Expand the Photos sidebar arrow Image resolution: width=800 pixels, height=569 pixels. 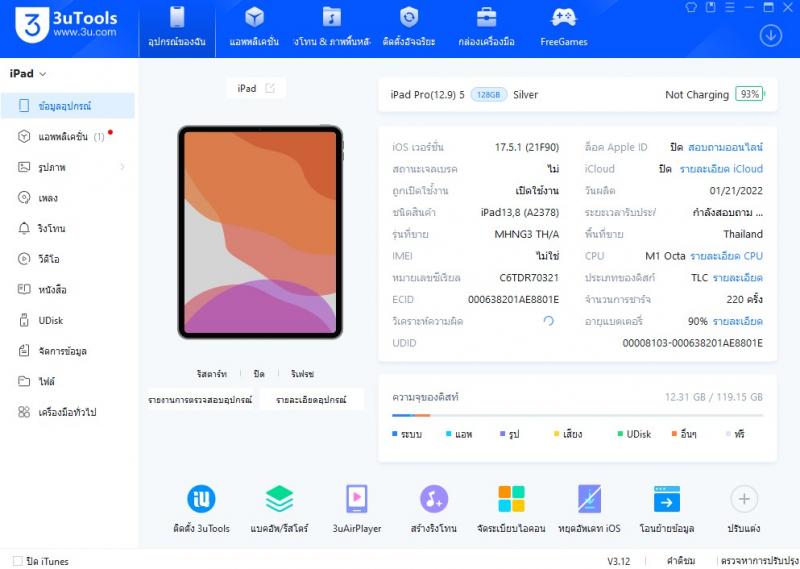(122, 167)
